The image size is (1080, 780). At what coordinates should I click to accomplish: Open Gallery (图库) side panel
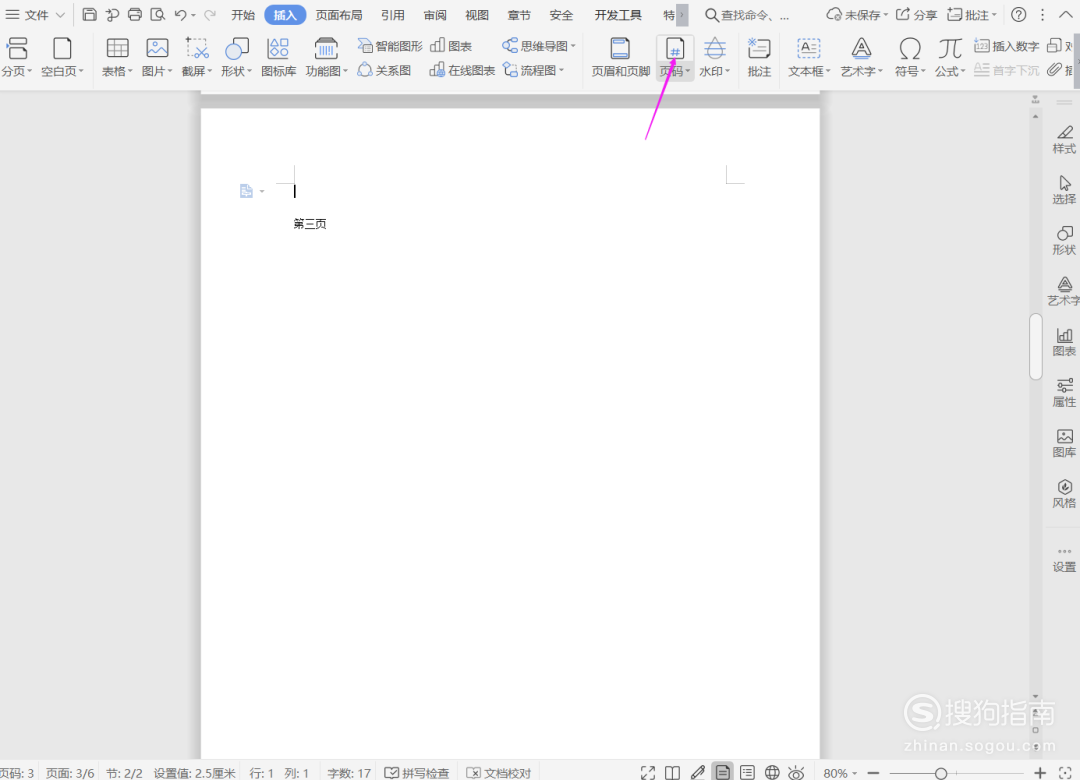[1063, 443]
